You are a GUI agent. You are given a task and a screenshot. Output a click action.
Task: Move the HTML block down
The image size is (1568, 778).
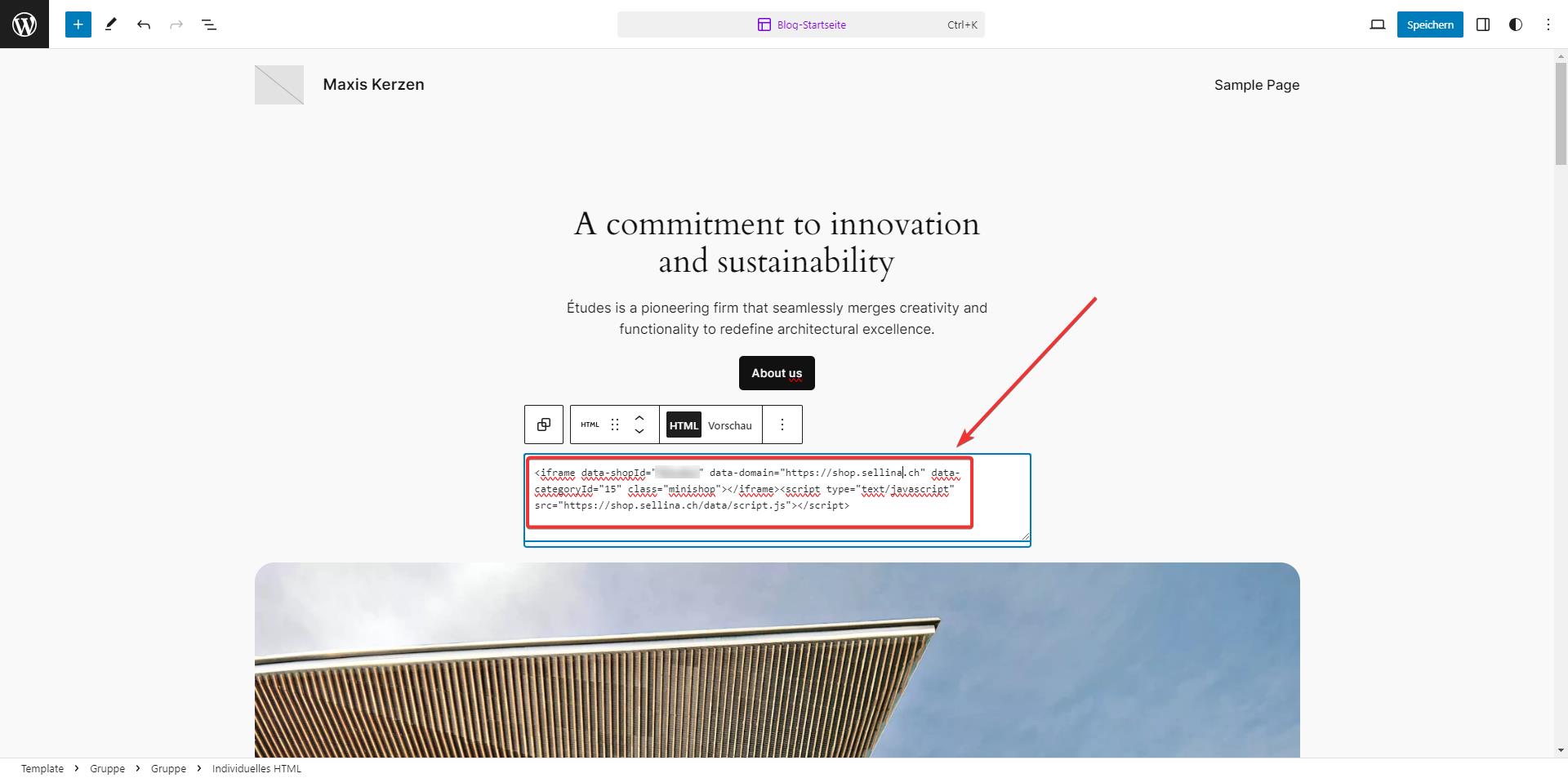coord(639,431)
